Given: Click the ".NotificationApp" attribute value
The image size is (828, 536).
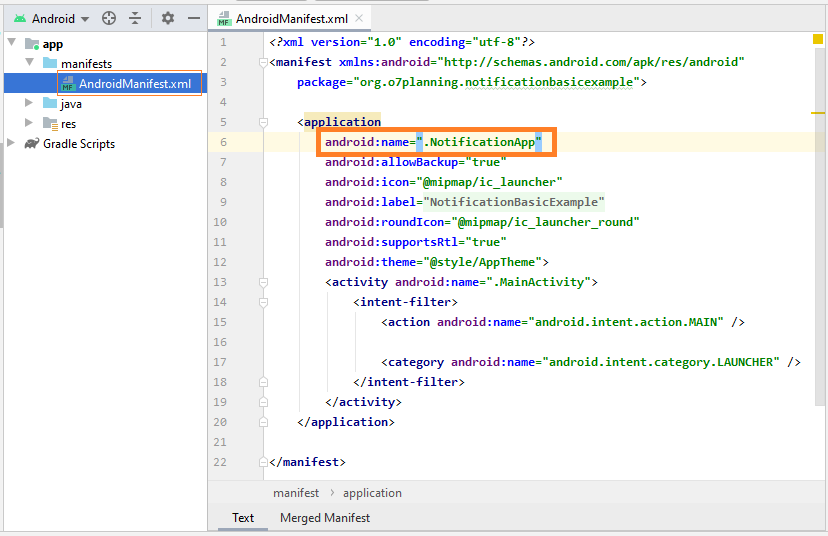Looking at the screenshot, I should (479, 142).
